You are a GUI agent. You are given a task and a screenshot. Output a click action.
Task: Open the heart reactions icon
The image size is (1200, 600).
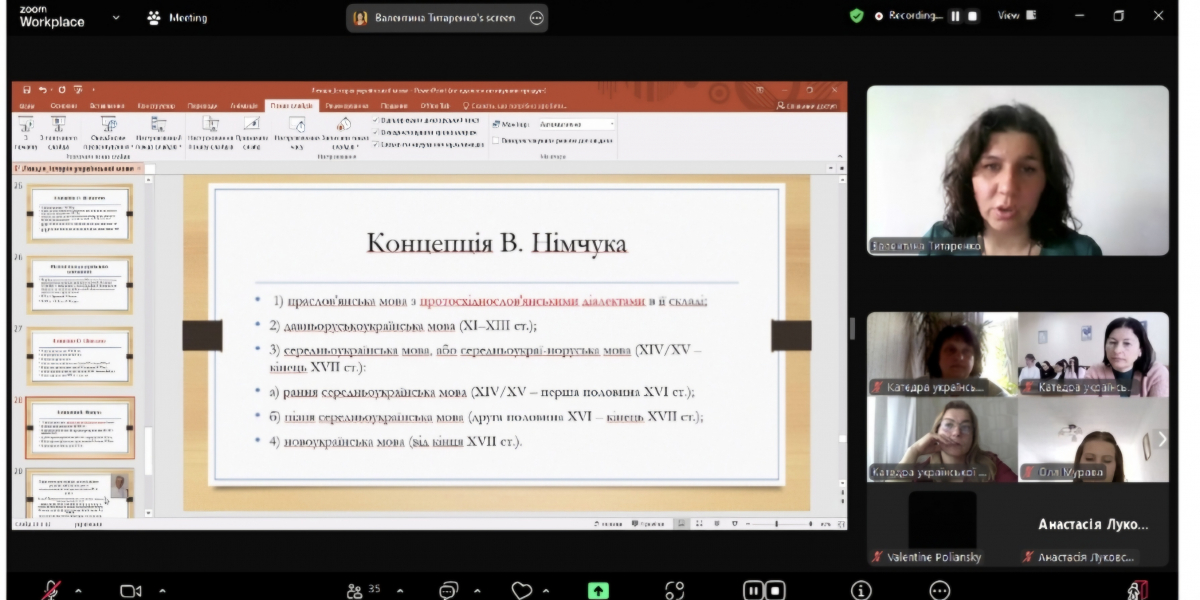[521, 590]
